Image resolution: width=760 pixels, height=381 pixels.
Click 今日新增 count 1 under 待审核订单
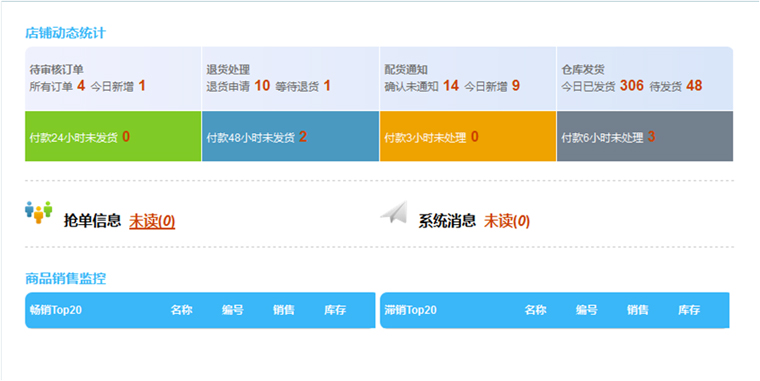pyautogui.click(x=142, y=86)
